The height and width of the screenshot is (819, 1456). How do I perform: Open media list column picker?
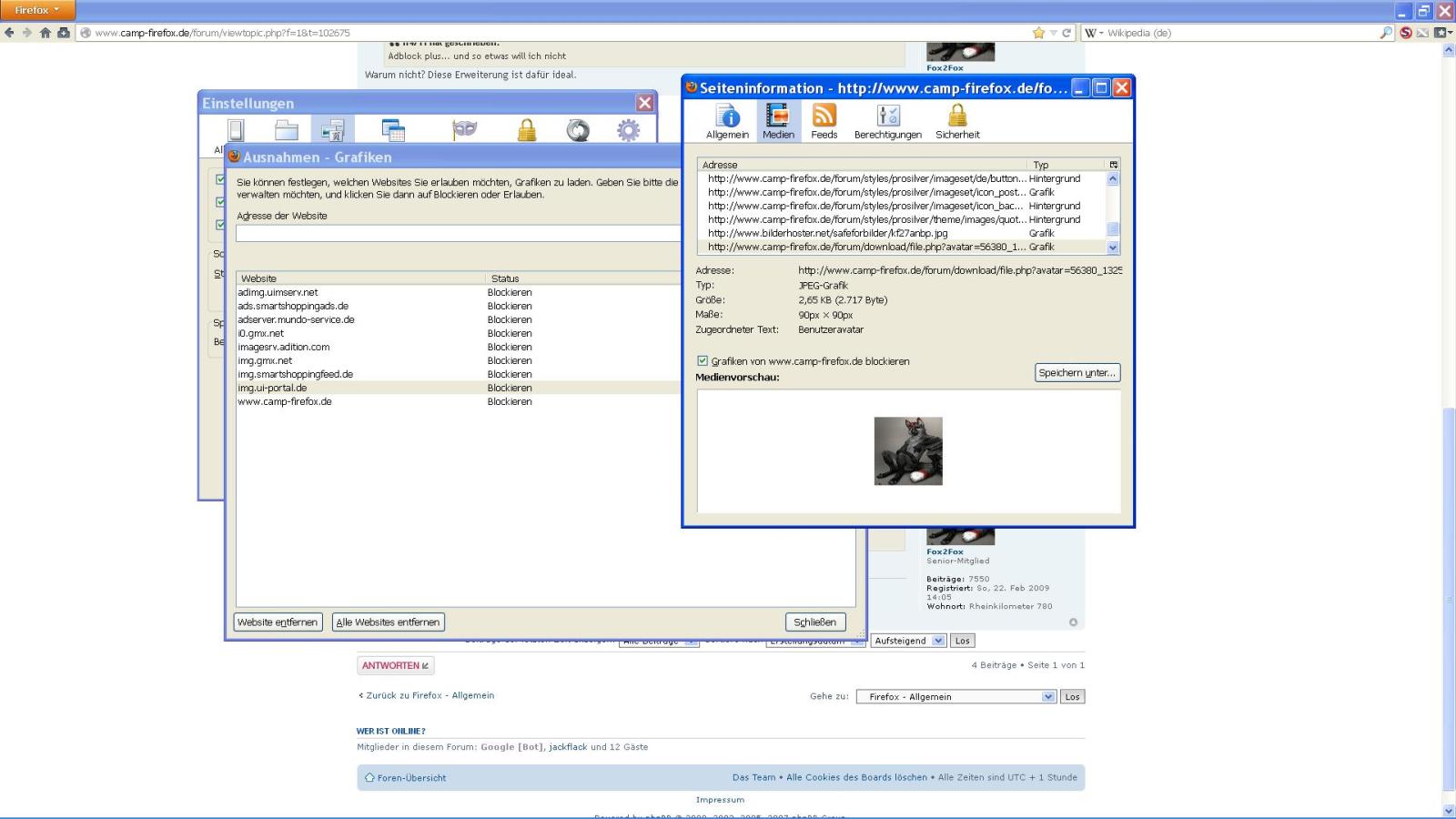point(1113,165)
